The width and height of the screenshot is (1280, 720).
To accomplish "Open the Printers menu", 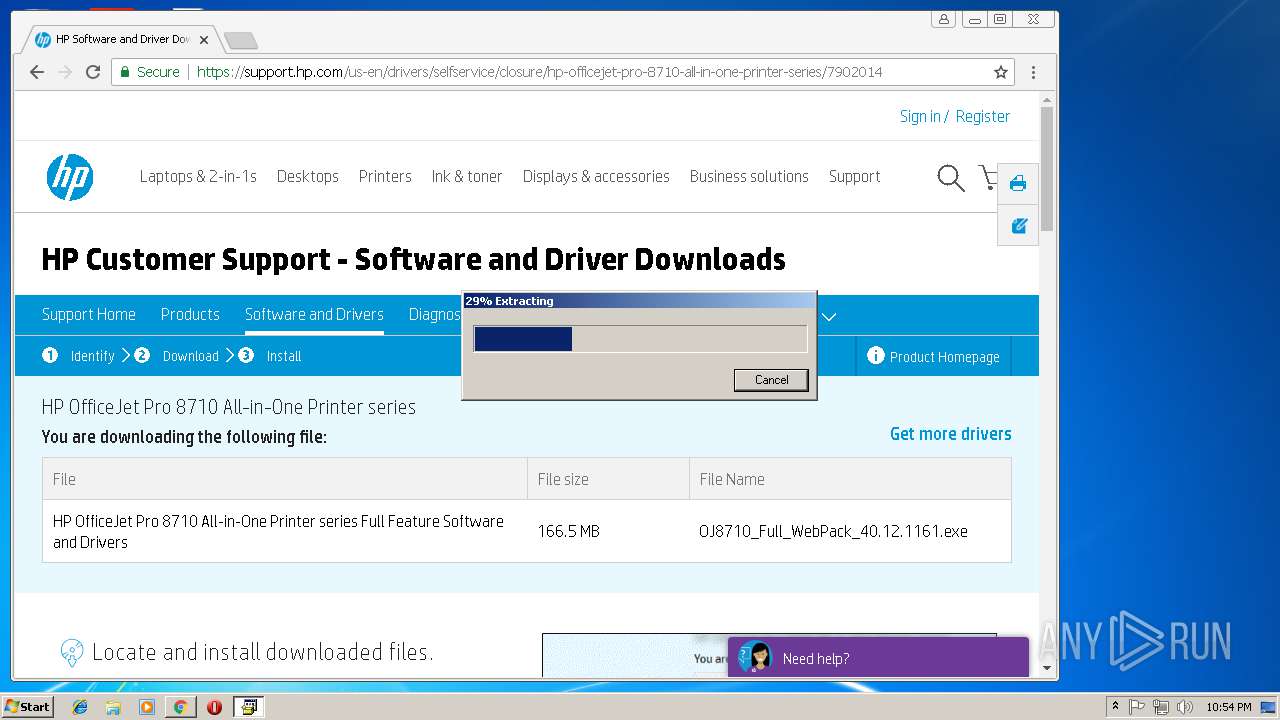I will [x=385, y=176].
